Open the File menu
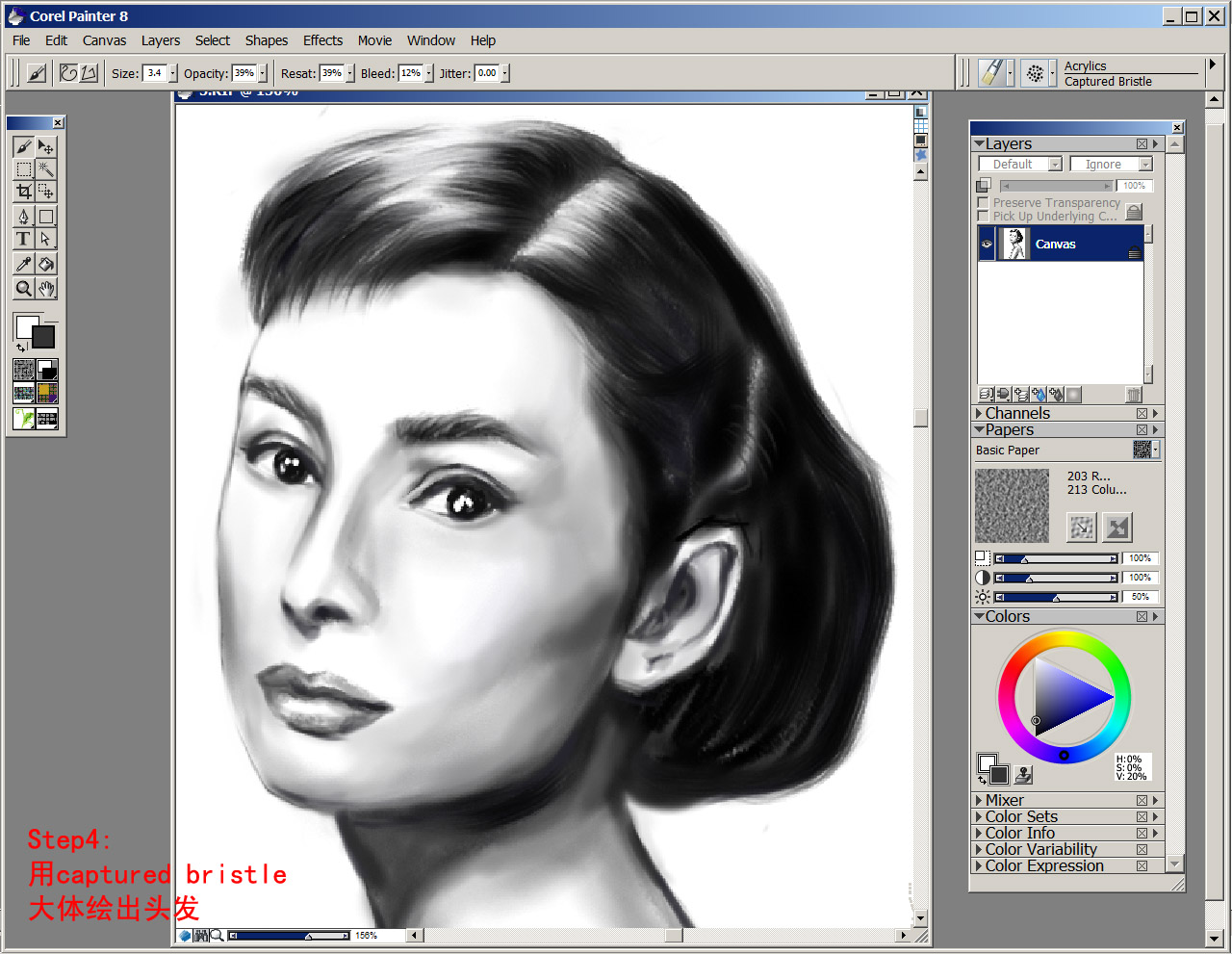Image resolution: width=1232 pixels, height=954 pixels. point(21,40)
